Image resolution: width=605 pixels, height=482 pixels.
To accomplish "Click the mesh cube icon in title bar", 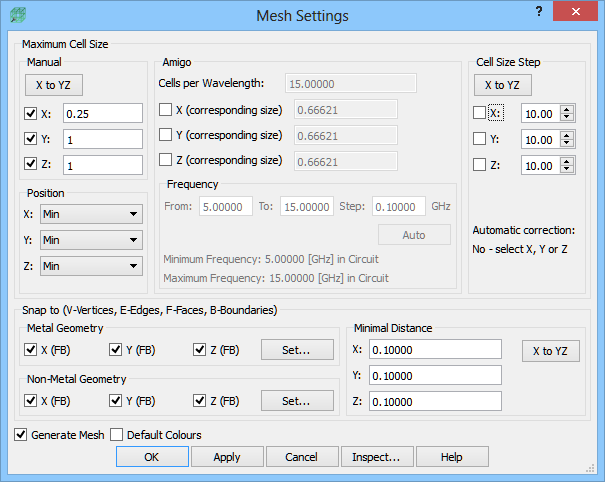I will pos(18,15).
